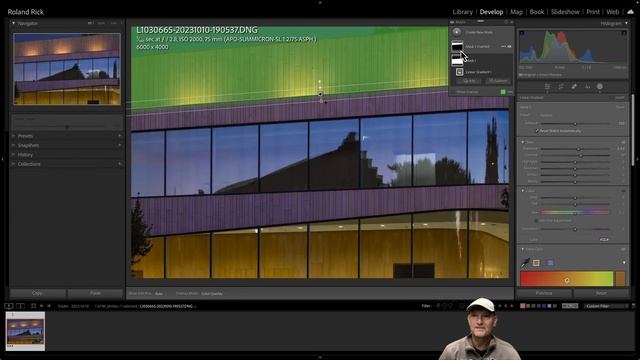Select the Red Eye correction tool icon
The width and height of the screenshot is (640, 360).
(587, 87)
